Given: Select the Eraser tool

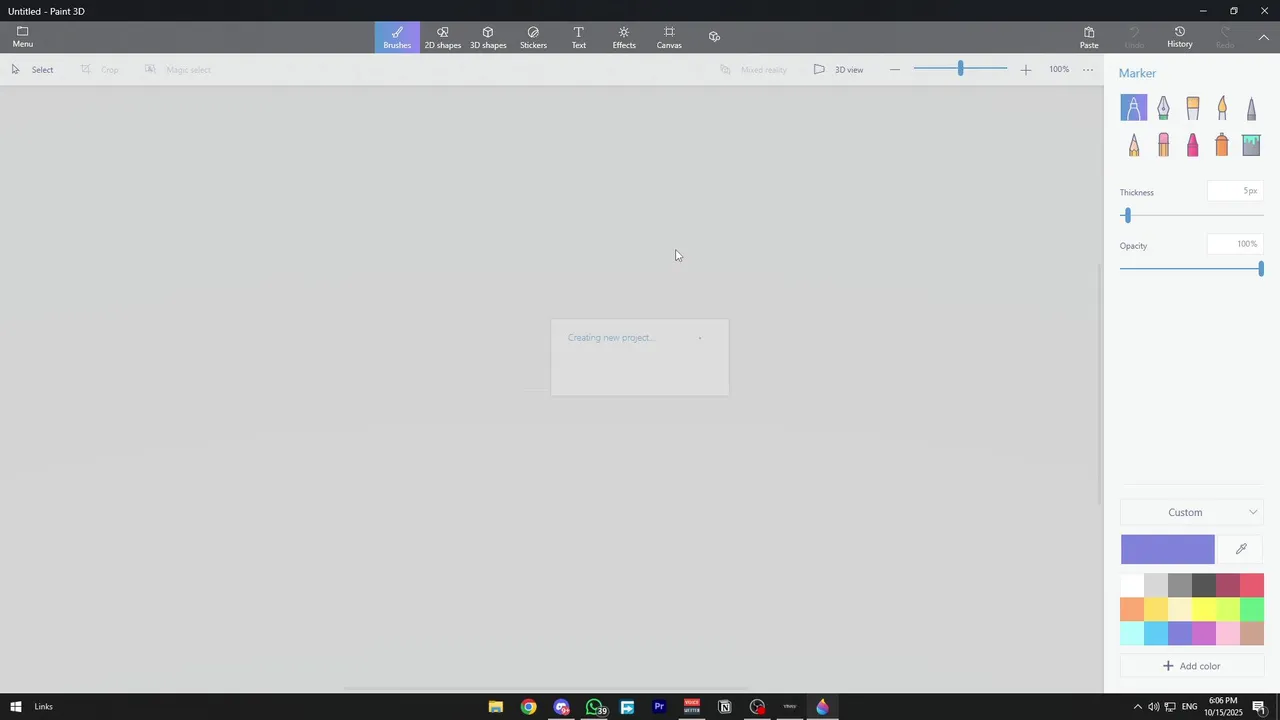Looking at the screenshot, I should pyautogui.click(x=1163, y=145).
